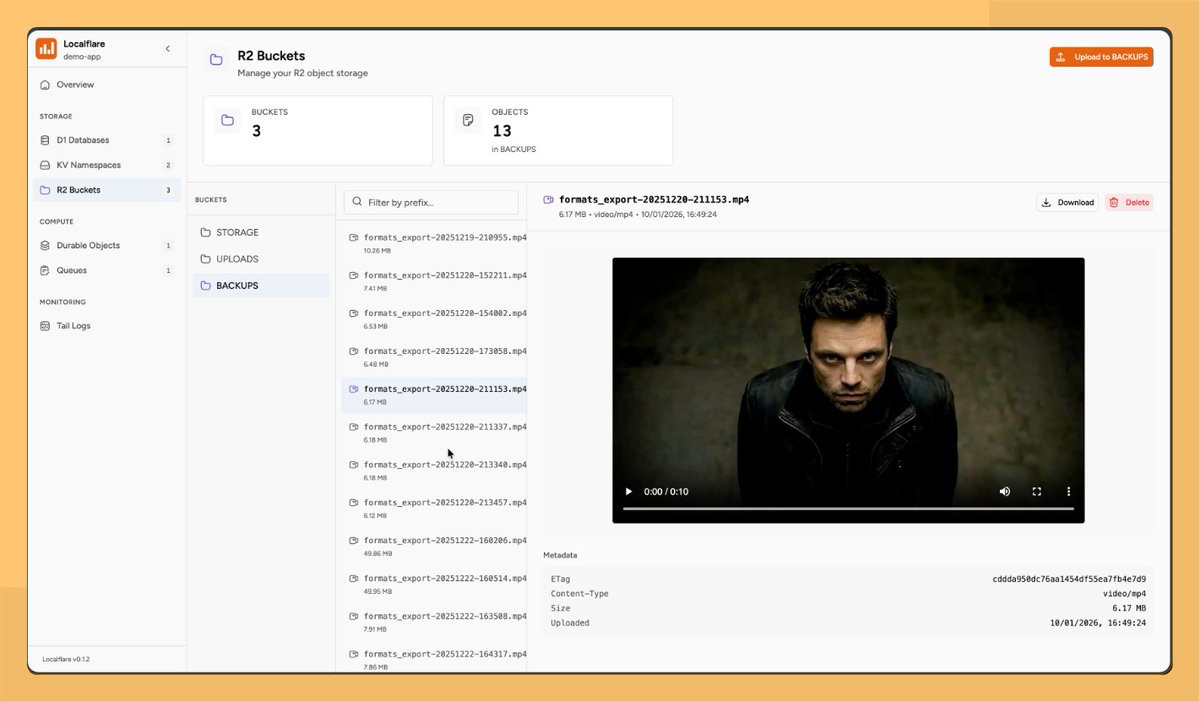Image resolution: width=1200 pixels, height=702 pixels.
Task: Go to KV Namespaces
Action: coord(107,165)
